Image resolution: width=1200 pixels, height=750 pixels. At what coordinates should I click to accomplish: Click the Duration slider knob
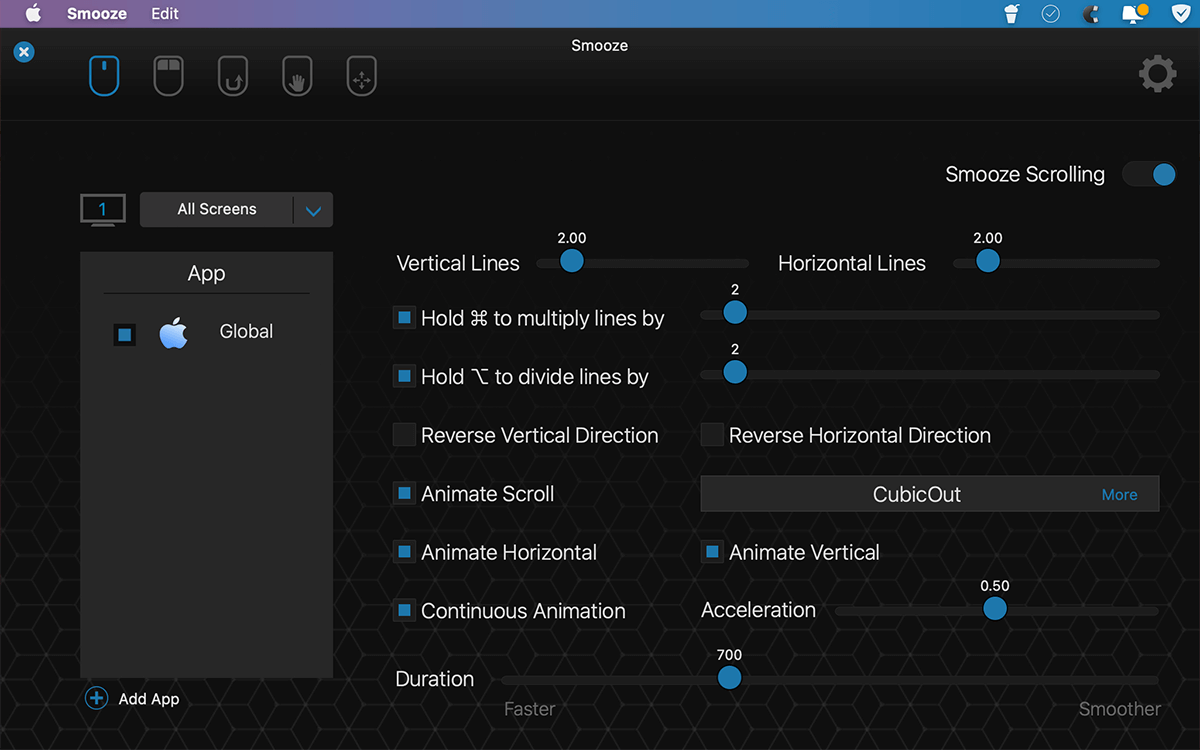click(x=730, y=678)
